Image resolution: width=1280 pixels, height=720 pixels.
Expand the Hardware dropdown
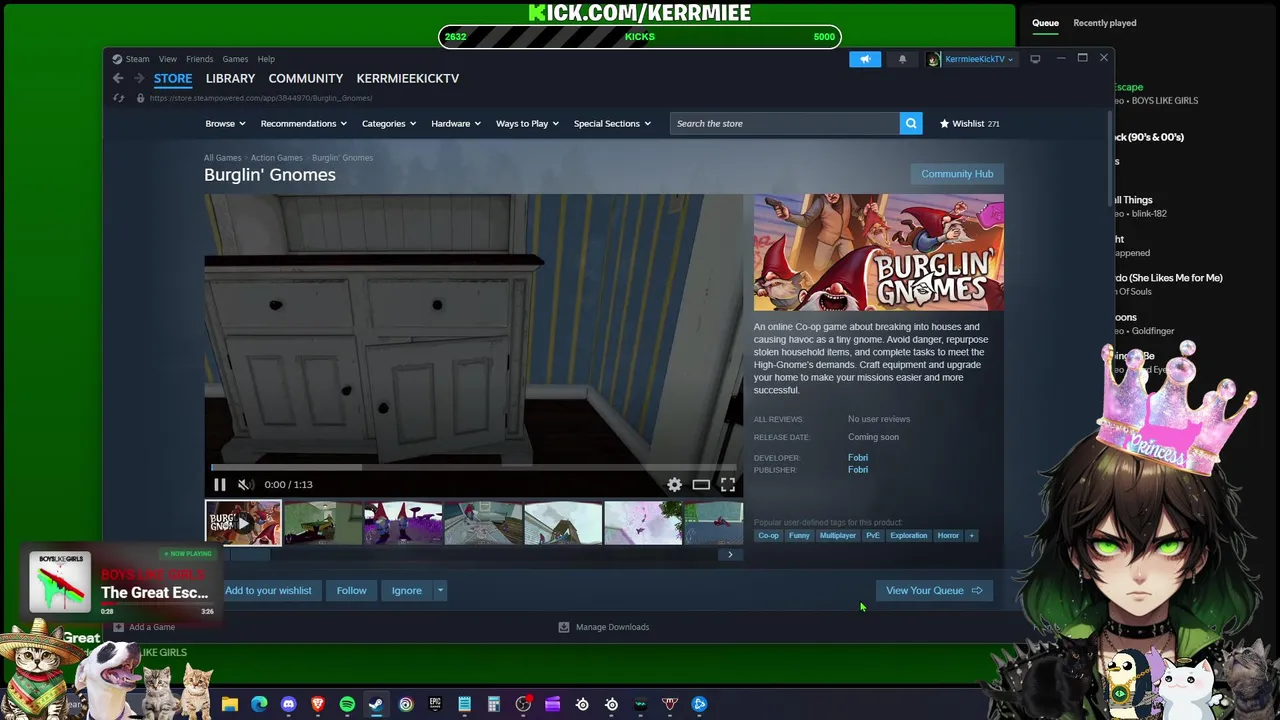[456, 124]
